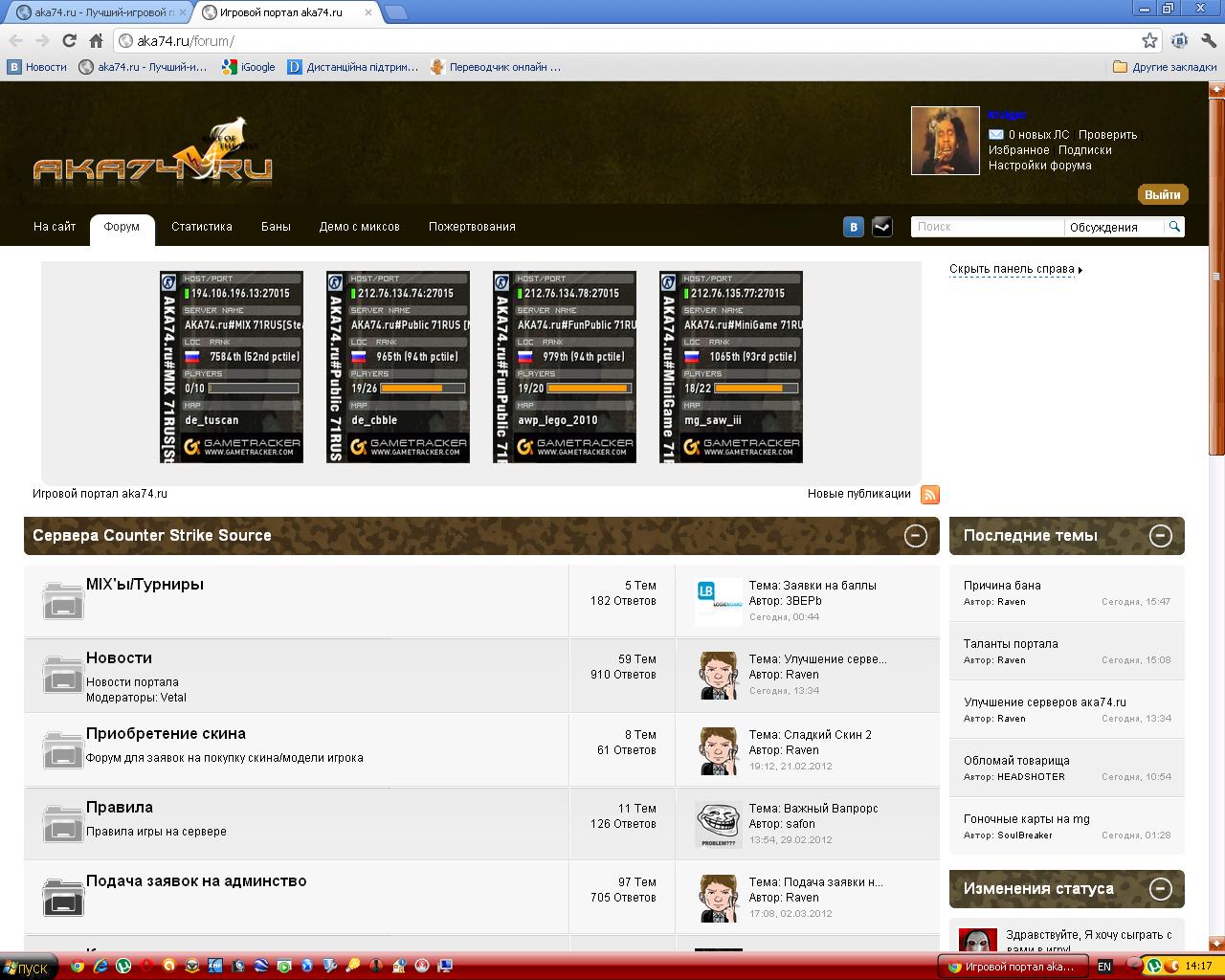Open the Steam icon in the forum navigation bar
Viewport: 1225px width, 980px height.
[x=882, y=227]
